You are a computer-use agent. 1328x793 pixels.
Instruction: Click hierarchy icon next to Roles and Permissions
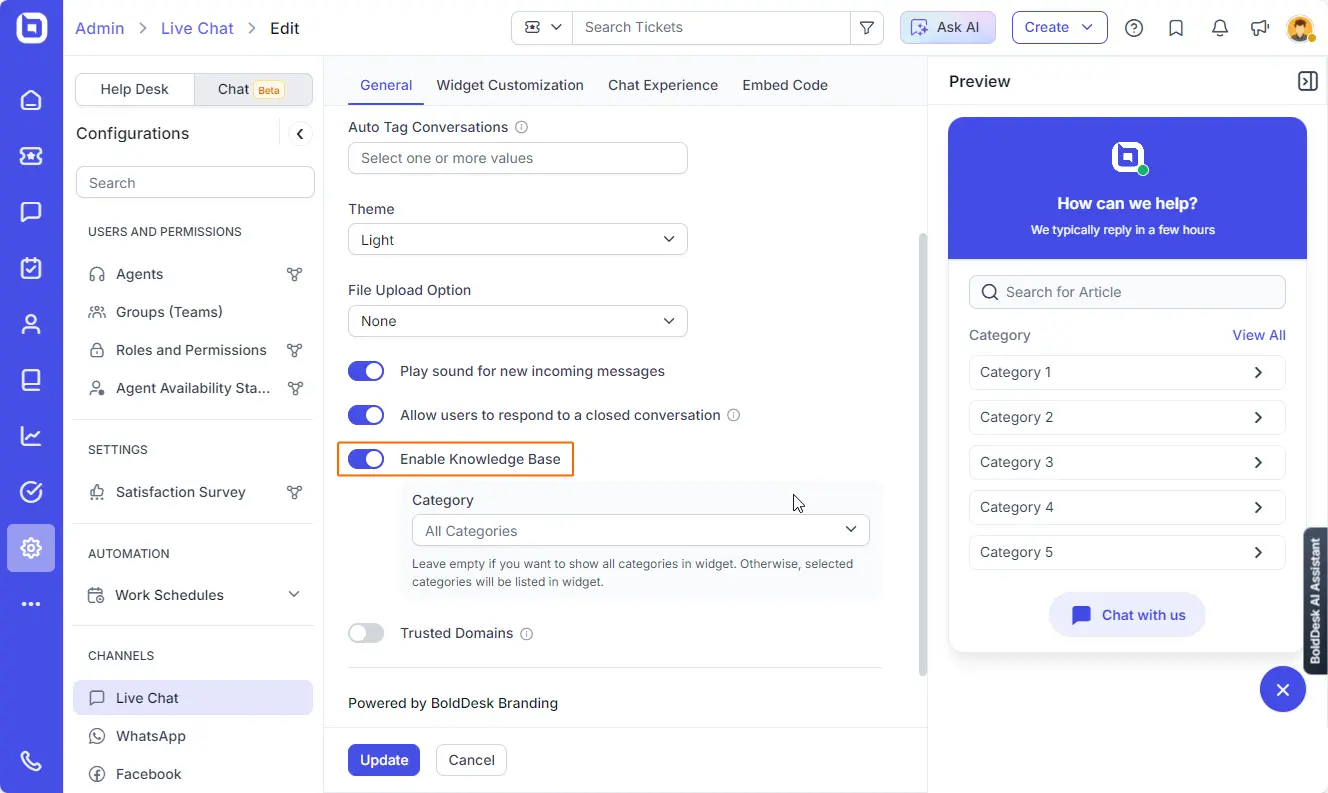(294, 350)
